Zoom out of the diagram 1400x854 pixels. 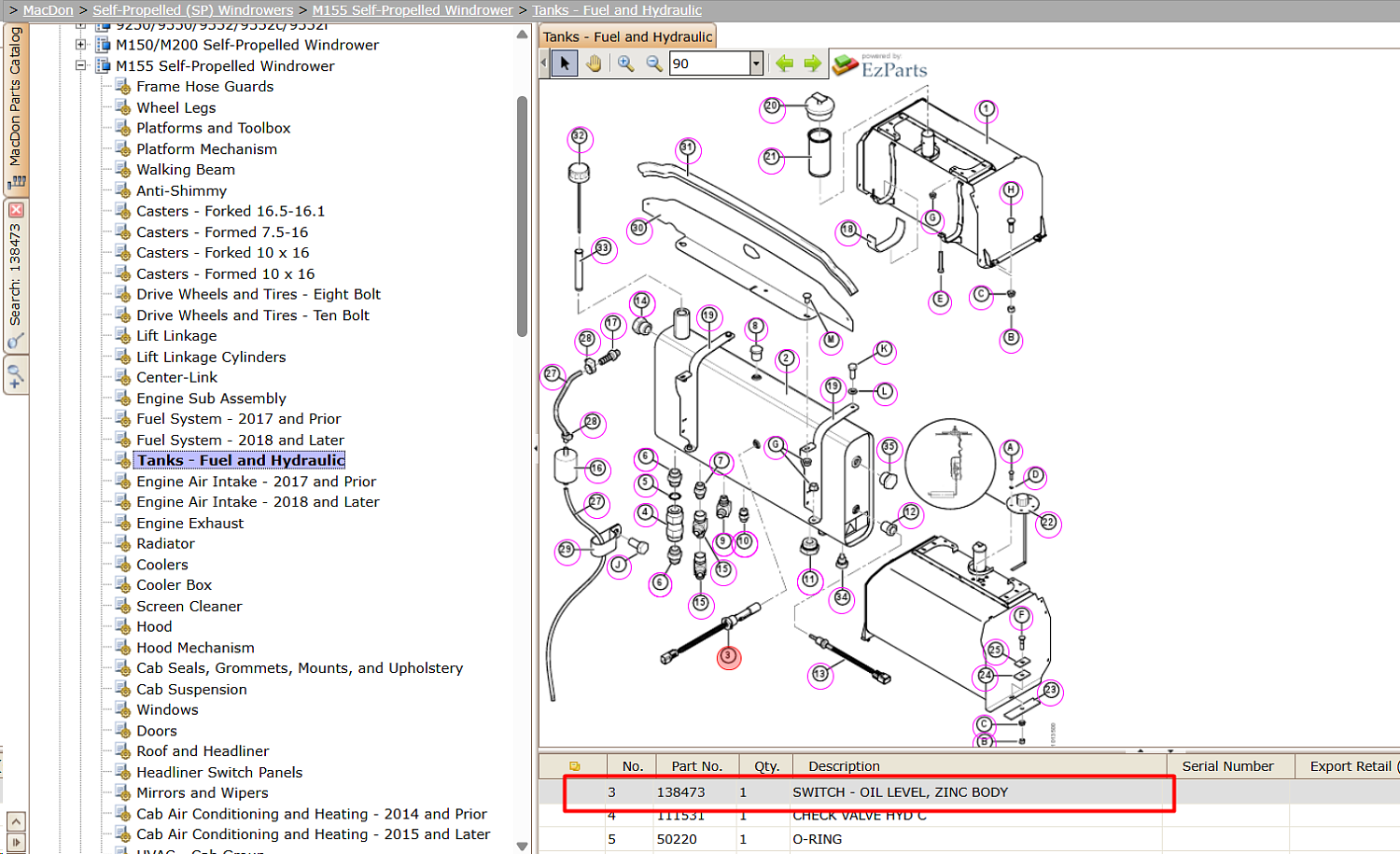654,63
